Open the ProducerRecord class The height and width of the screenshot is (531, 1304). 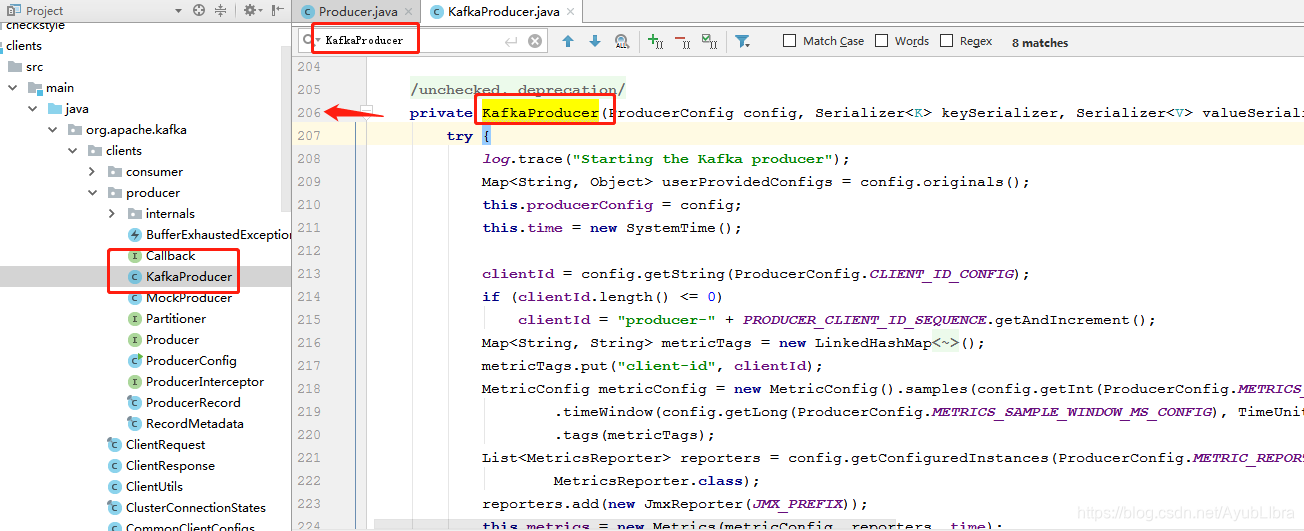tap(193, 403)
